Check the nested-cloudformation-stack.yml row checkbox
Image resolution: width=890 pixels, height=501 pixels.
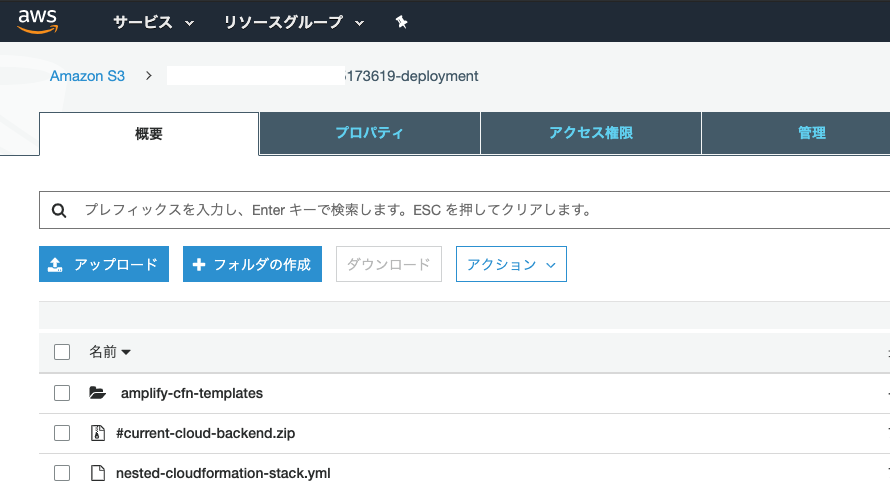pyautogui.click(x=62, y=473)
